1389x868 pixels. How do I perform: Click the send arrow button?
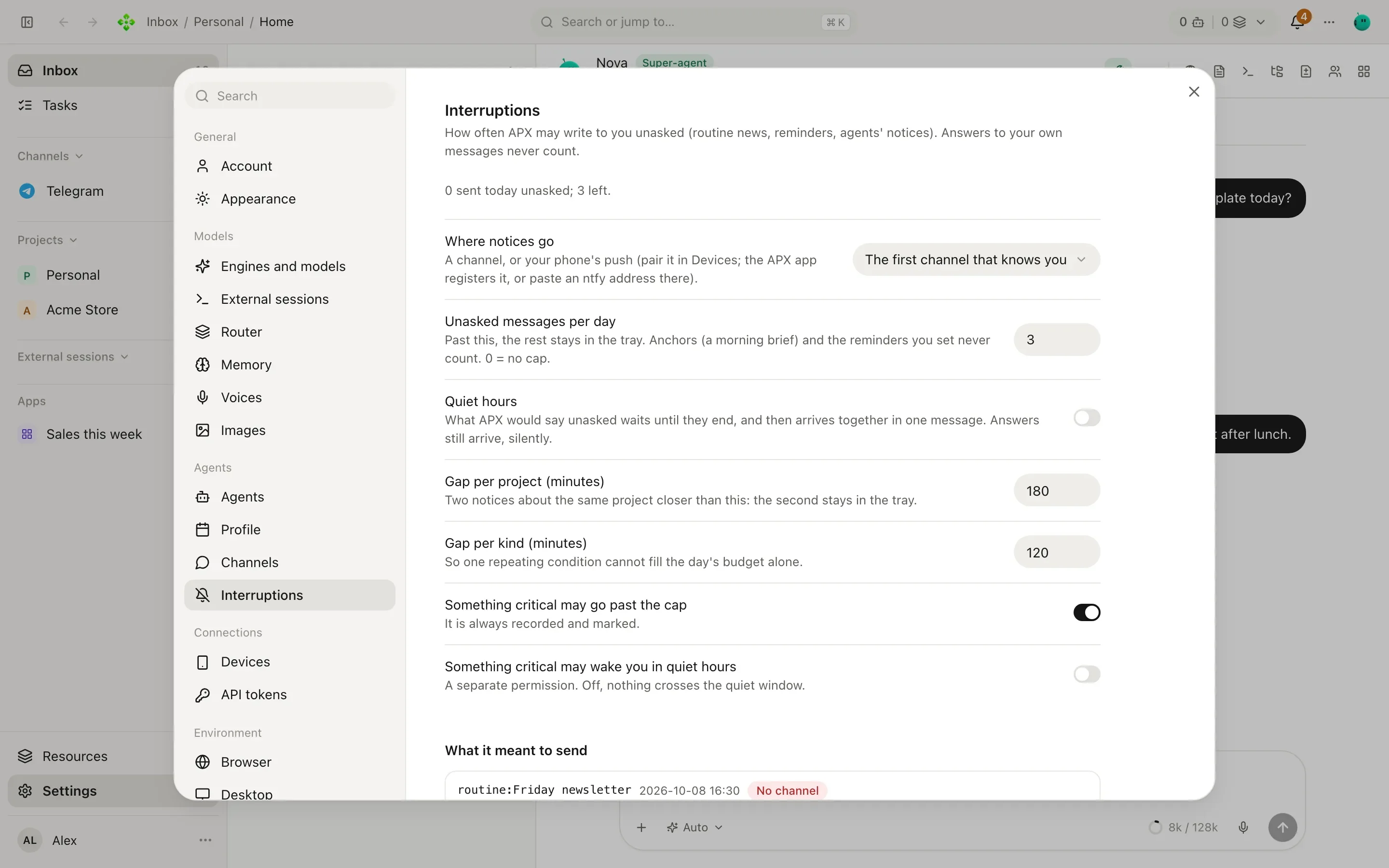click(x=1283, y=827)
